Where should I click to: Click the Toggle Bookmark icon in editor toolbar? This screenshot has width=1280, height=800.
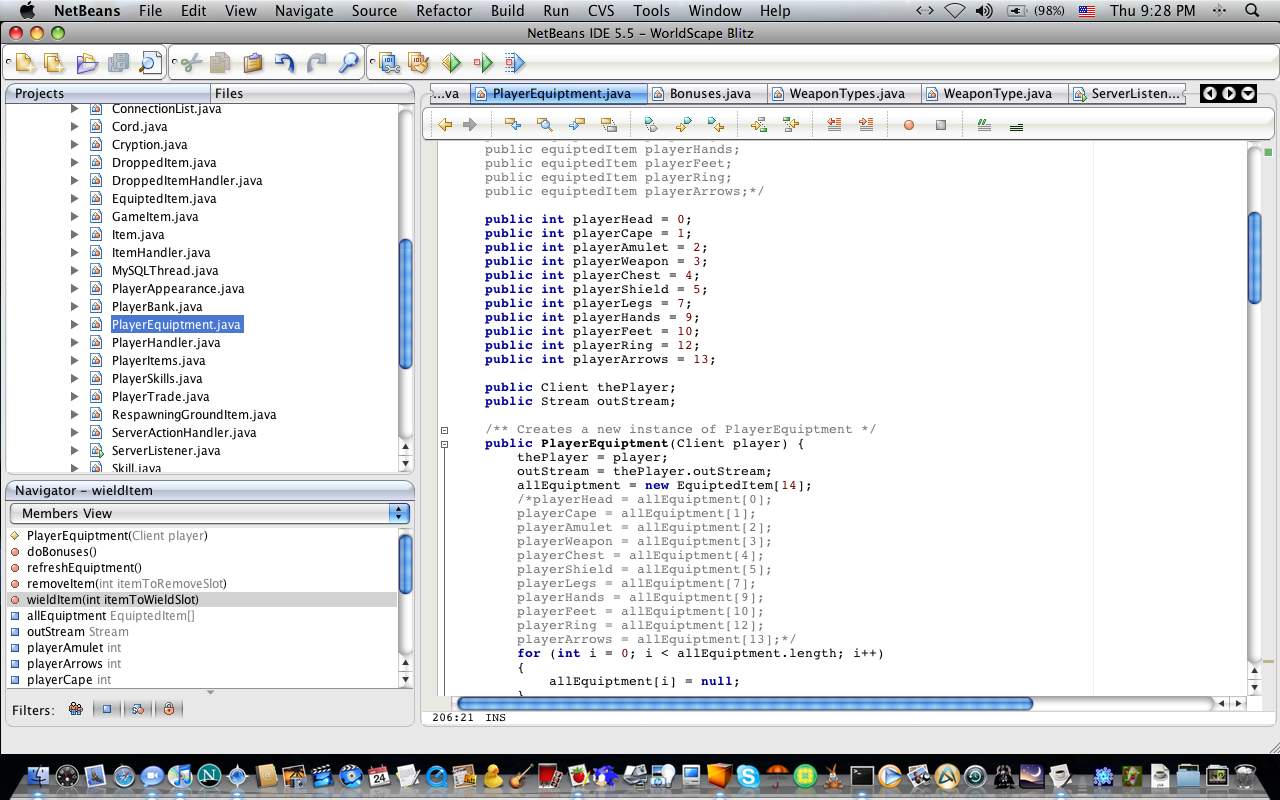click(651, 125)
